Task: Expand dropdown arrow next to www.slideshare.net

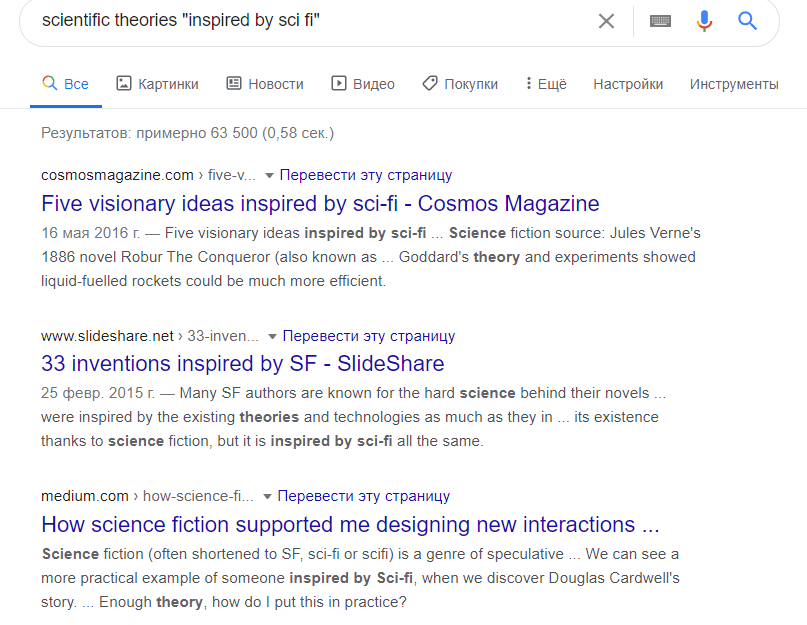Action: pyautogui.click(x=272, y=337)
